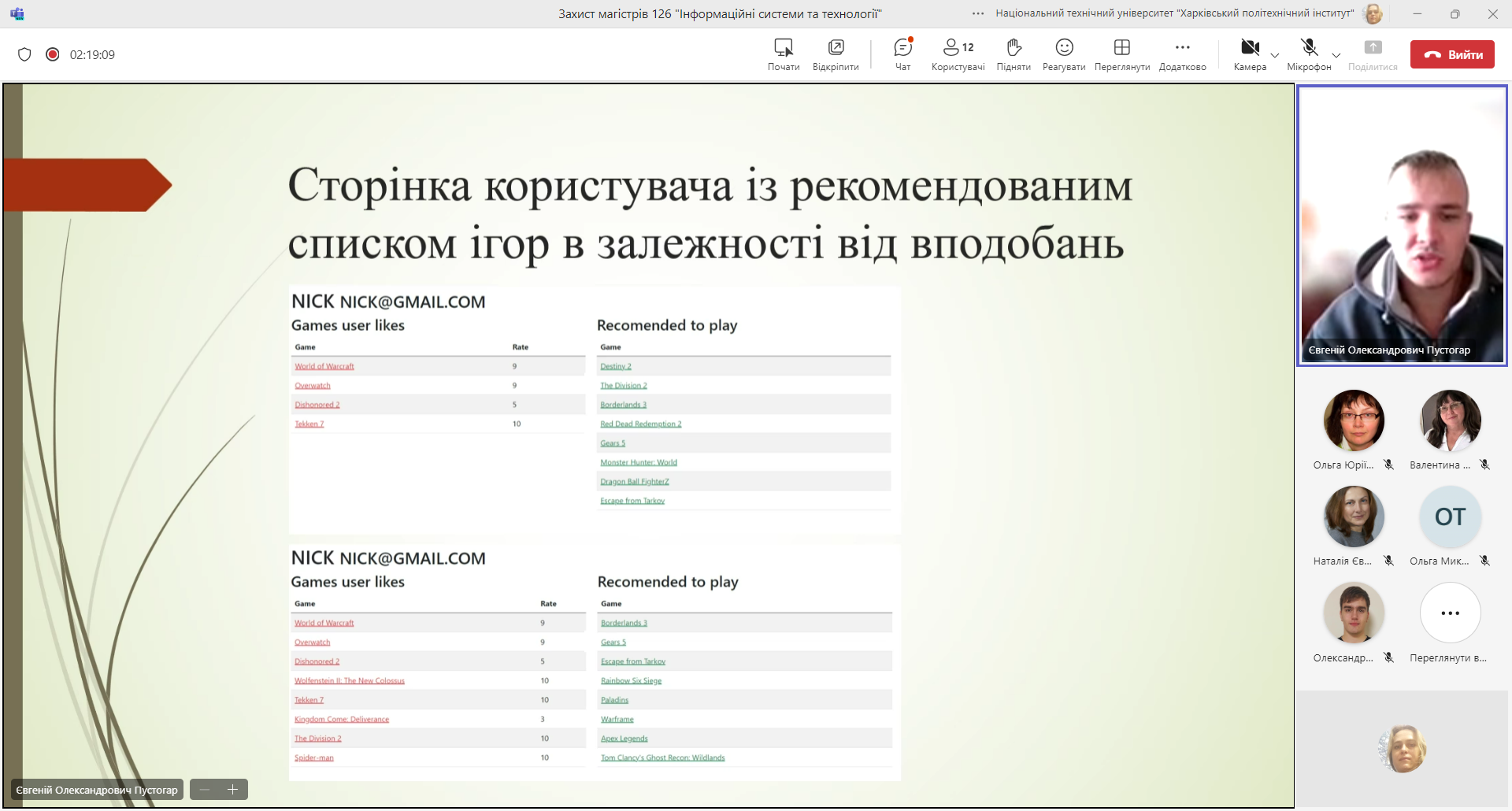Select the video tile of Євгеній Пустогар
The height and width of the screenshot is (811, 1512).
coord(1402,226)
